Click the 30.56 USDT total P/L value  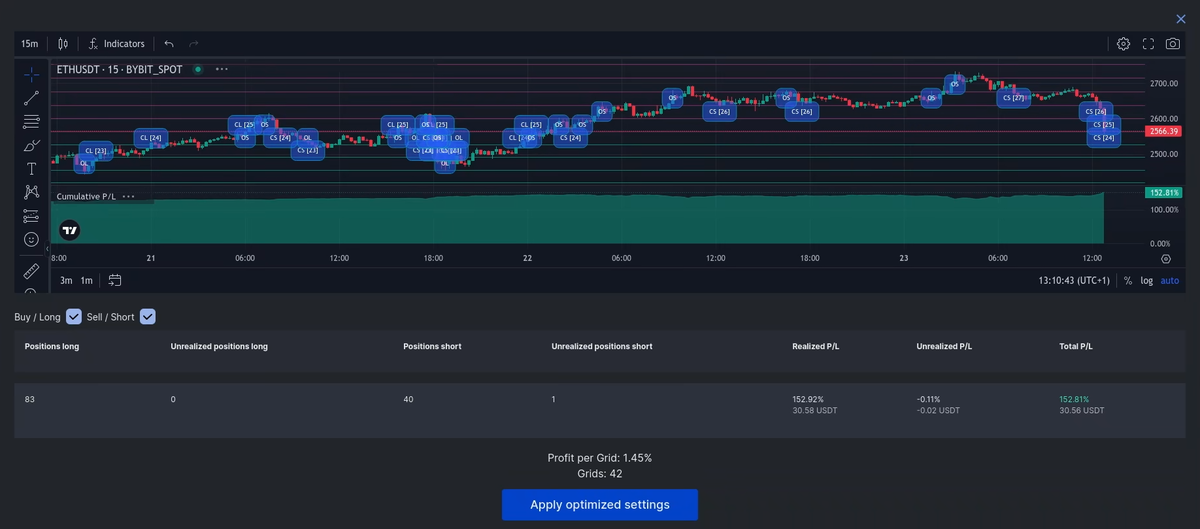tap(1082, 411)
